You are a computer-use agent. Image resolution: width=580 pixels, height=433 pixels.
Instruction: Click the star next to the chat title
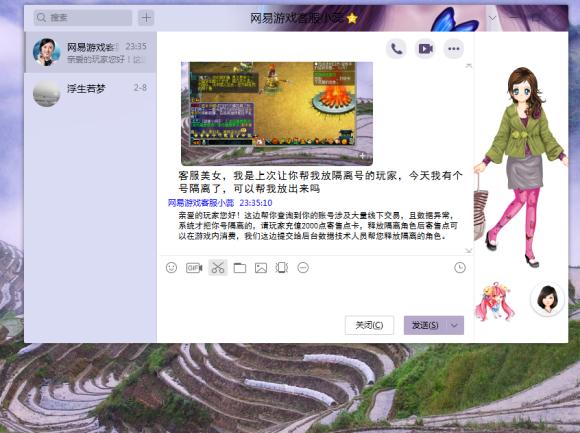click(x=352, y=18)
